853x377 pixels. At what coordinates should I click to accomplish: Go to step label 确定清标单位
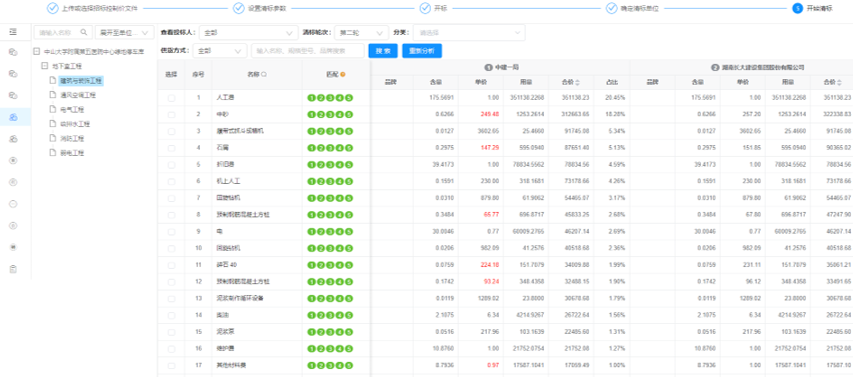click(x=640, y=9)
